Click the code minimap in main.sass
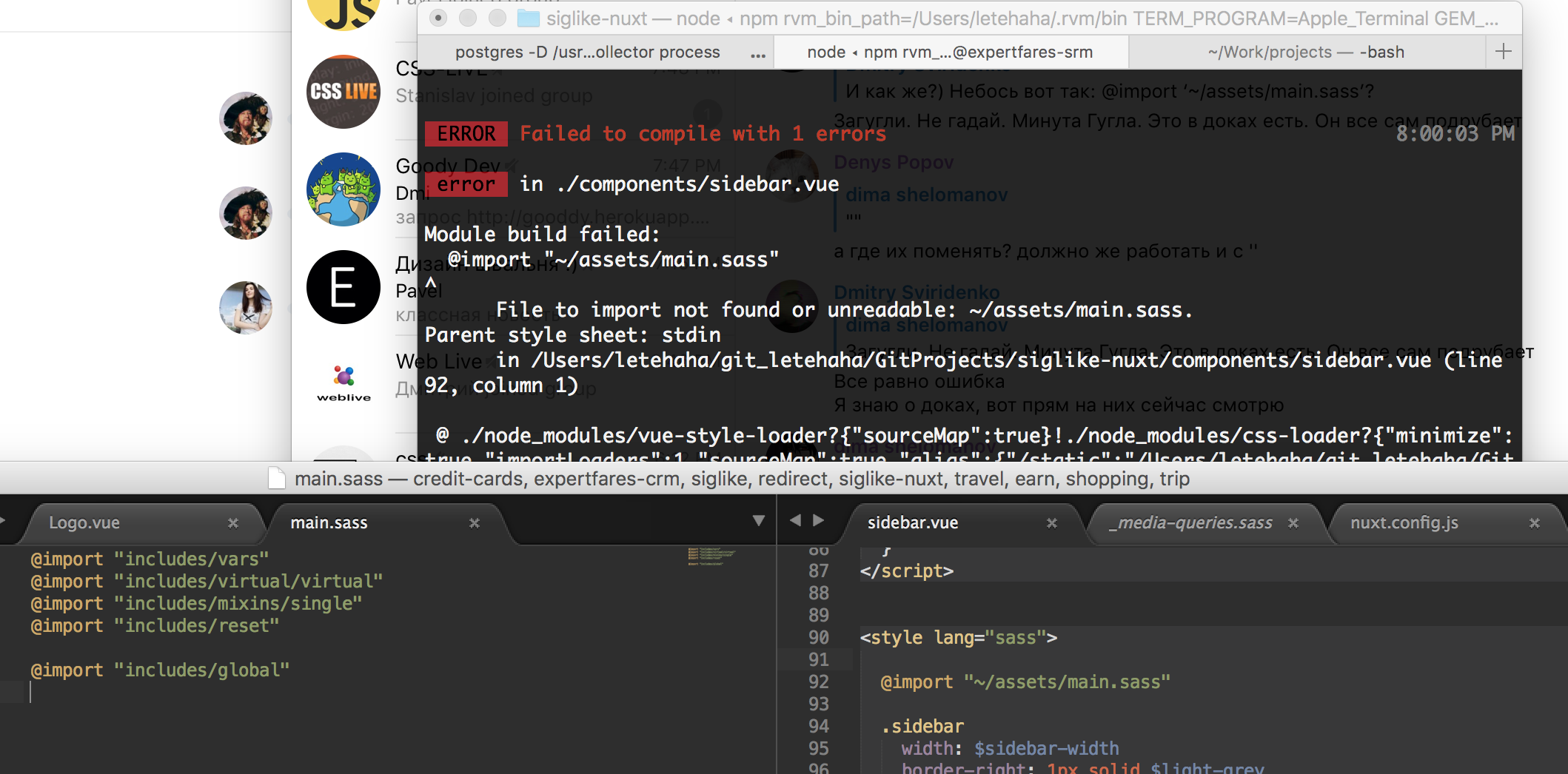1568x774 pixels. tap(711, 556)
